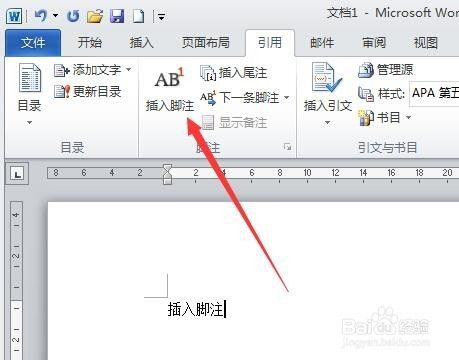Open 管理源 to manage sources

[386, 70]
